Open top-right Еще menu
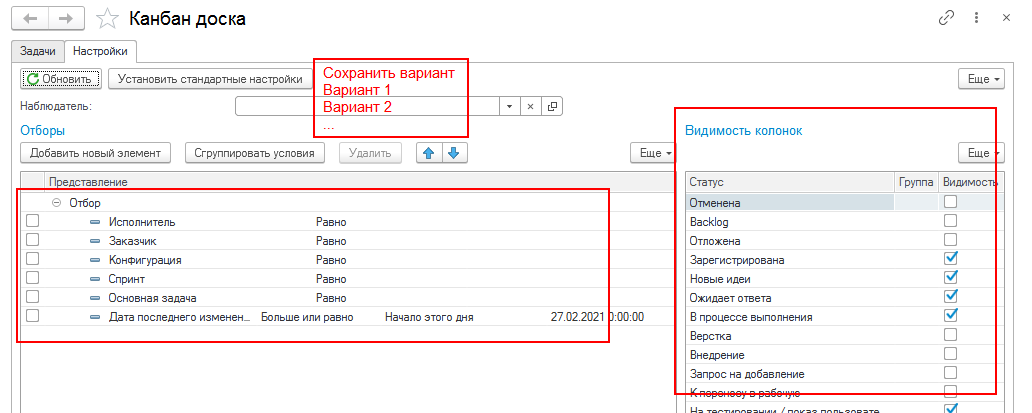 click(981, 79)
